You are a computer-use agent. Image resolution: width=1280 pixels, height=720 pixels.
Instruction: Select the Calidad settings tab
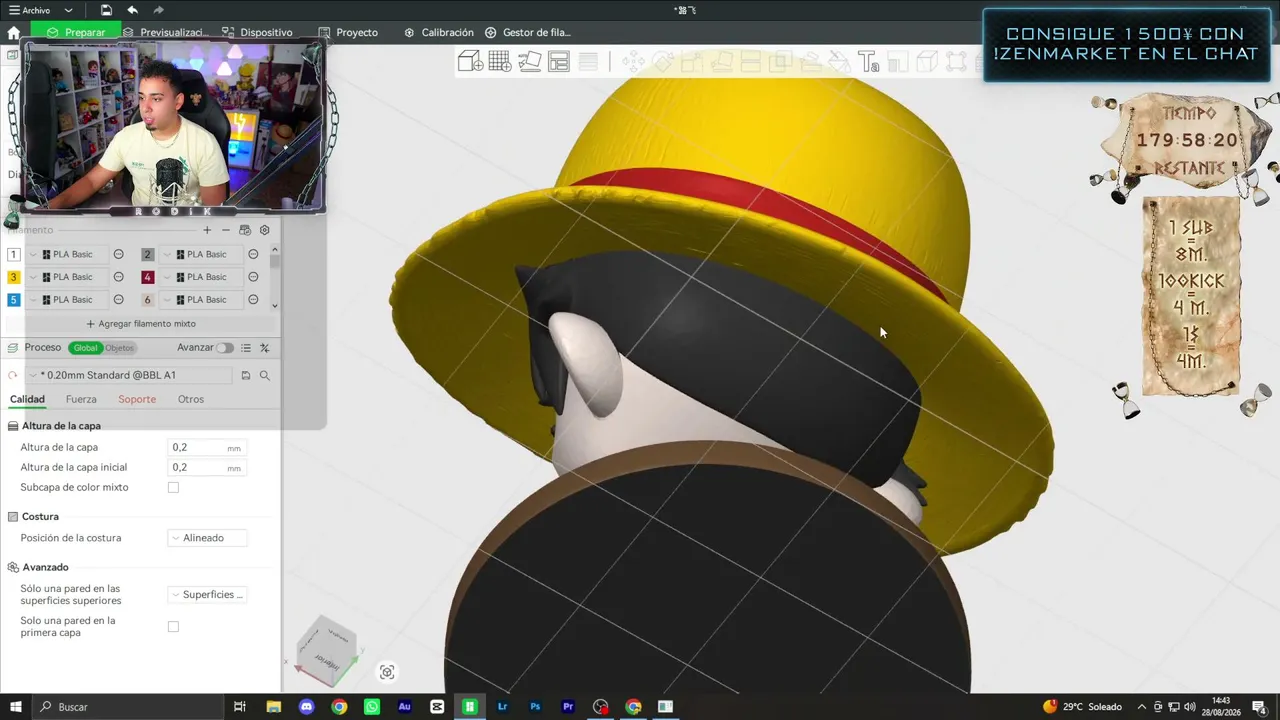point(27,399)
